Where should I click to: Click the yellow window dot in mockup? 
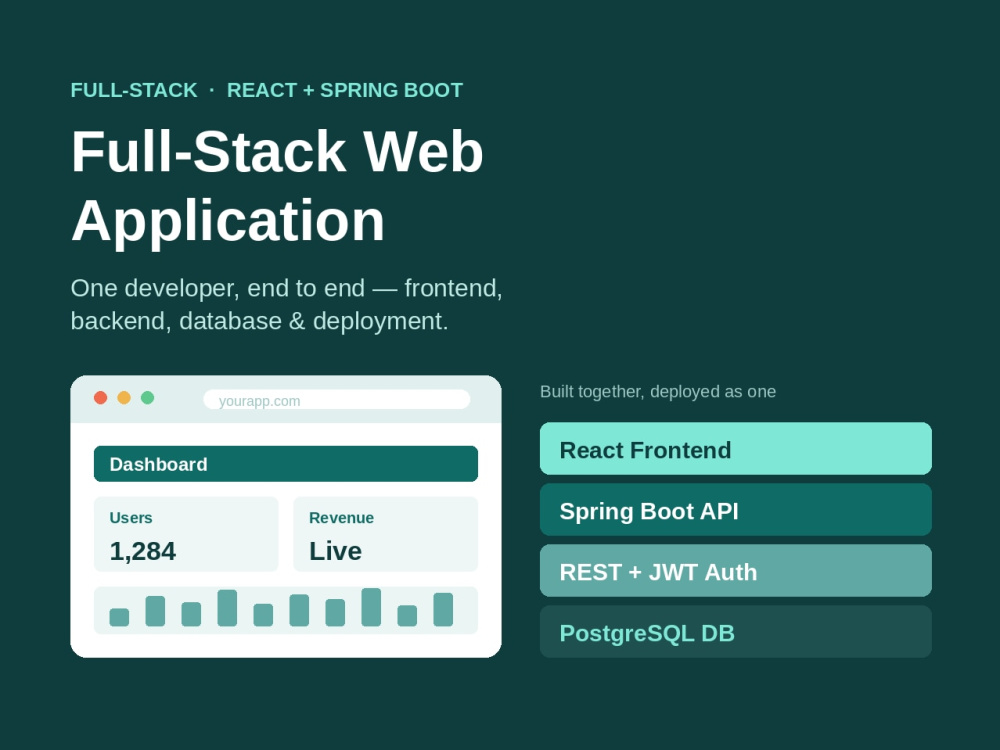[x=124, y=398]
